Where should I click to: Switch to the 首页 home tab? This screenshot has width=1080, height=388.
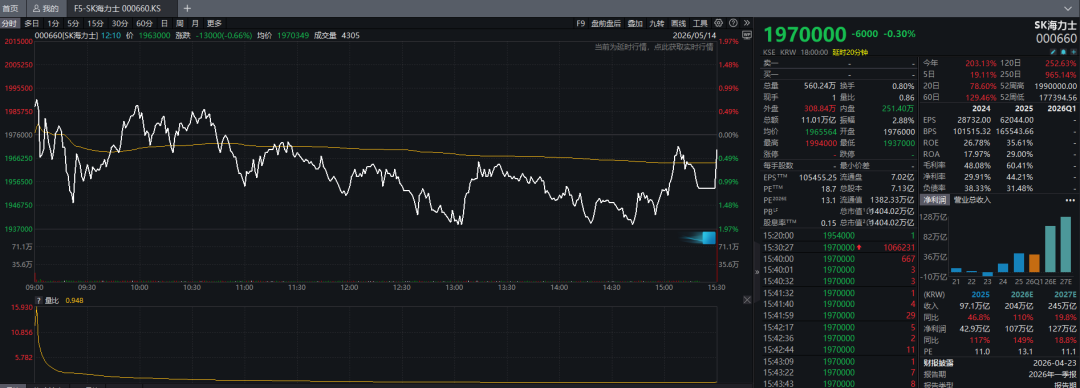pyautogui.click(x=10, y=8)
